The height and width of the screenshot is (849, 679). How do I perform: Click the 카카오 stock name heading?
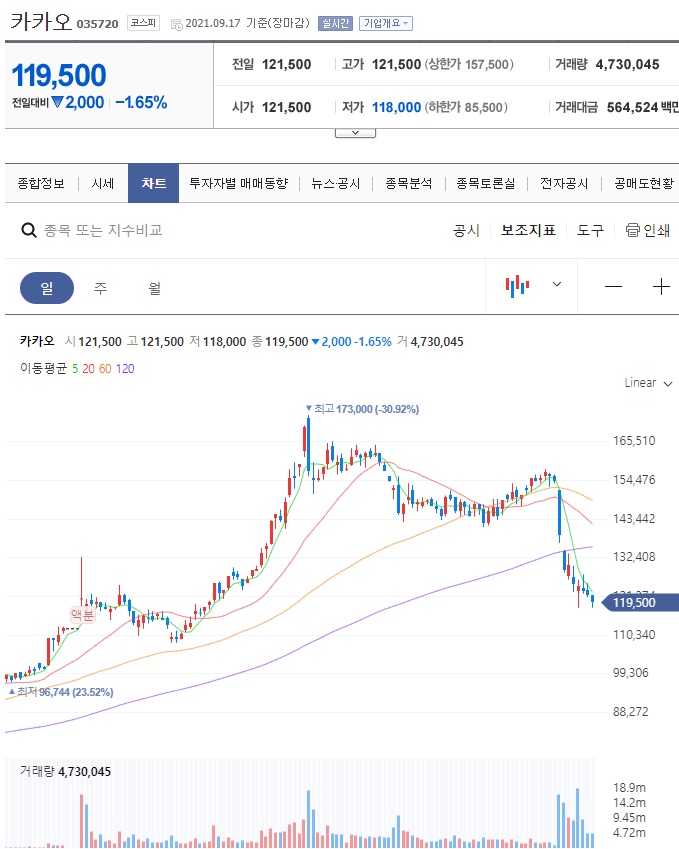pyautogui.click(x=41, y=22)
